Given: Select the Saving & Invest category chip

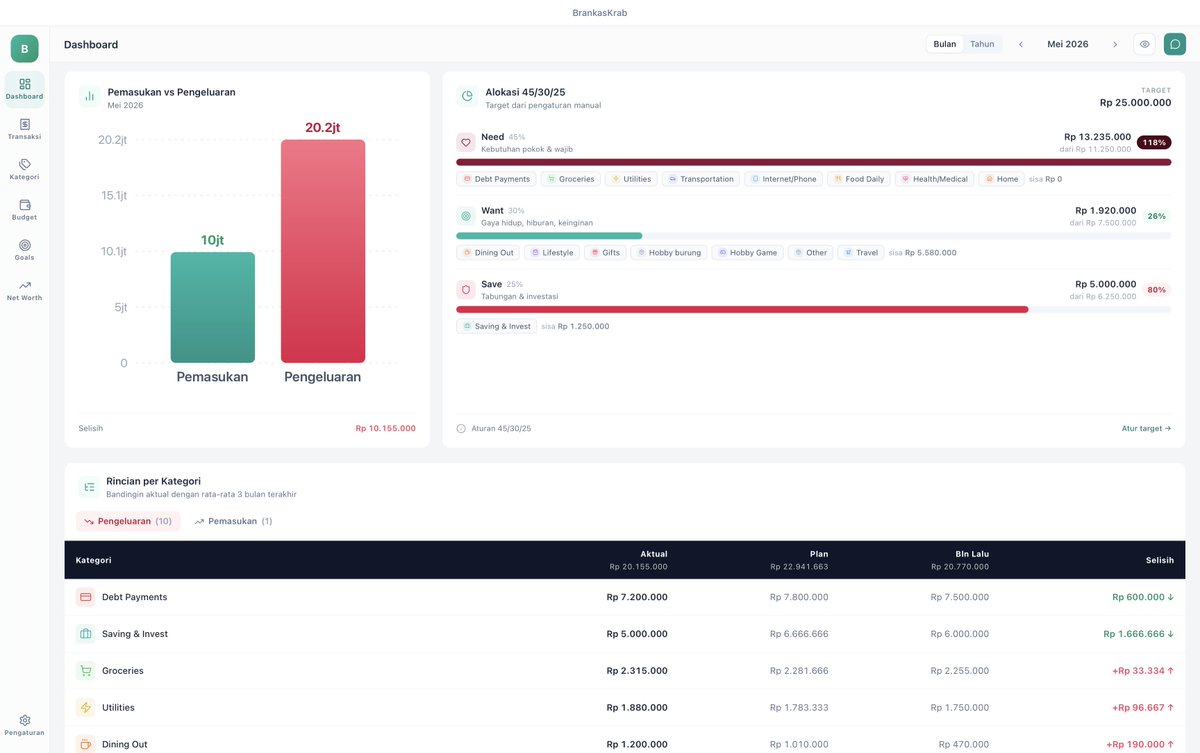Looking at the screenshot, I should click(x=496, y=326).
